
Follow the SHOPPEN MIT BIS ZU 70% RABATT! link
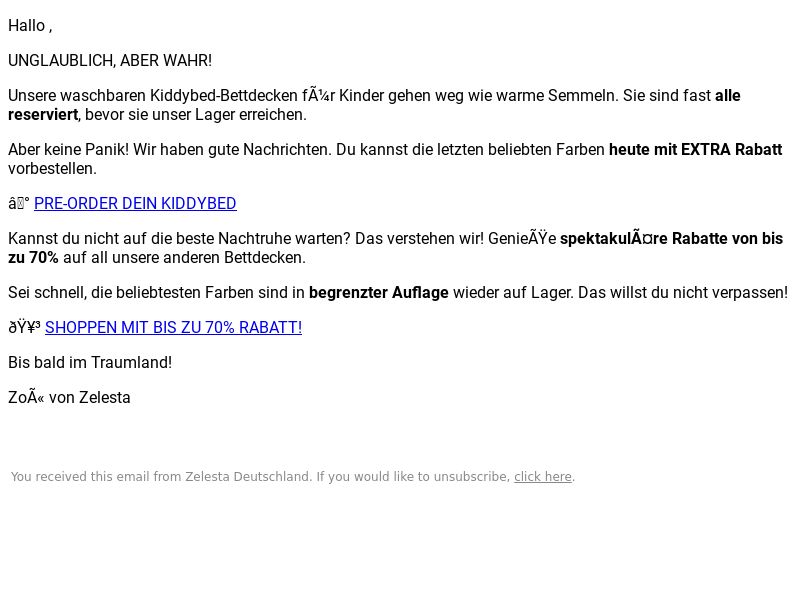173,328
